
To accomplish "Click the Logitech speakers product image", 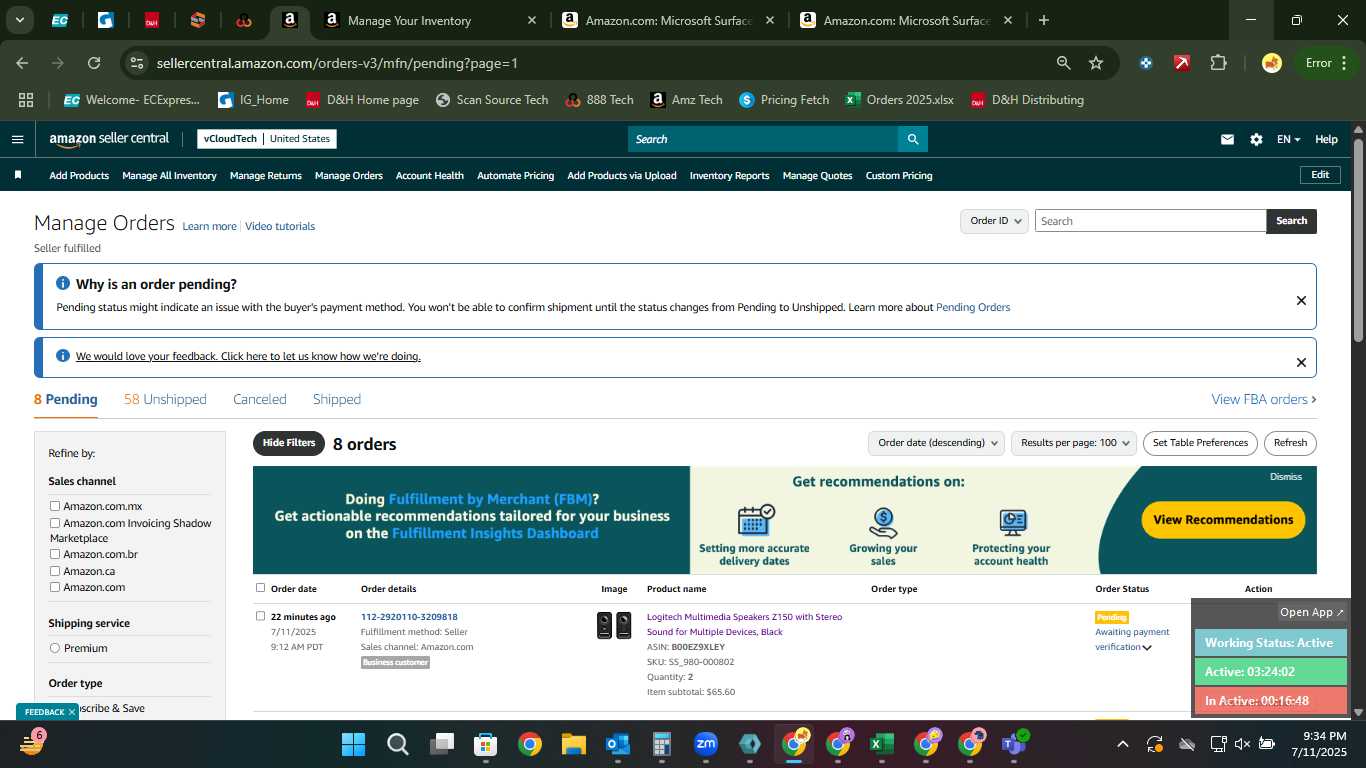I will [x=614, y=626].
